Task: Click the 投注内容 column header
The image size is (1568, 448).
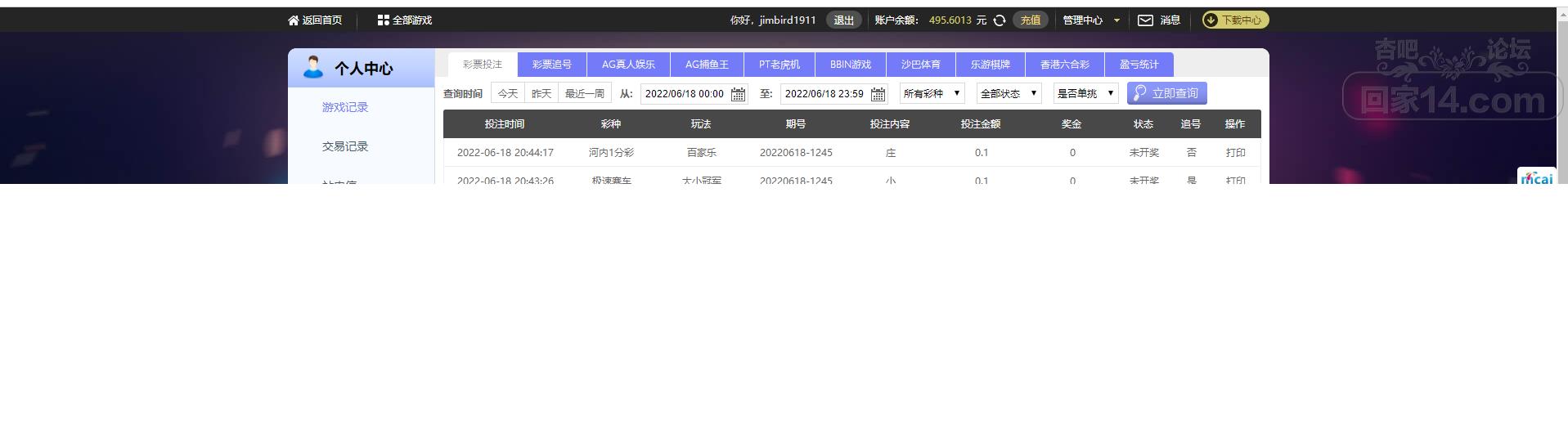Action: coord(890,124)
